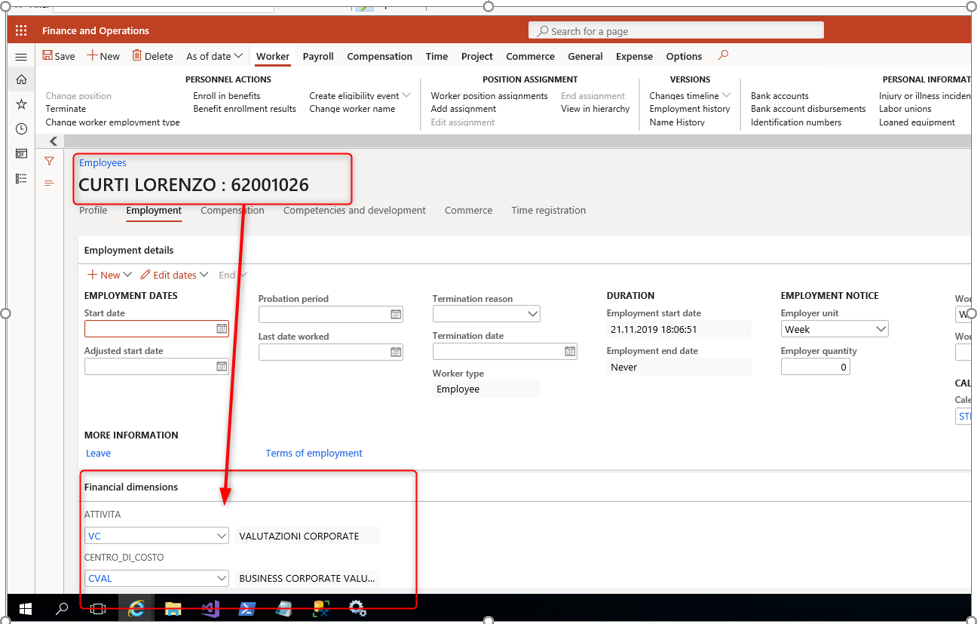
Task: Click the Save button in action pane
Action: (x=59, y=56)
